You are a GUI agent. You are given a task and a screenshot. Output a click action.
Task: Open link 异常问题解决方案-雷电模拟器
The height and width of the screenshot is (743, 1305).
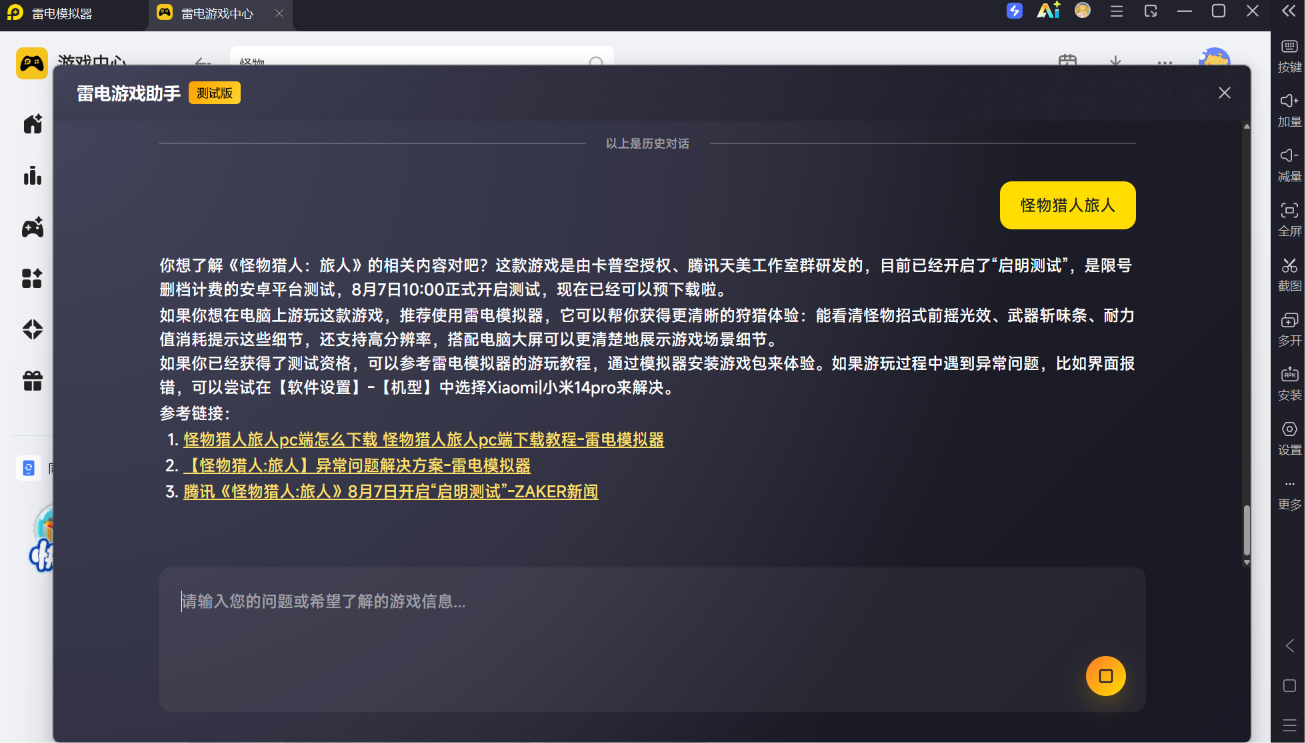pos(357,466)
